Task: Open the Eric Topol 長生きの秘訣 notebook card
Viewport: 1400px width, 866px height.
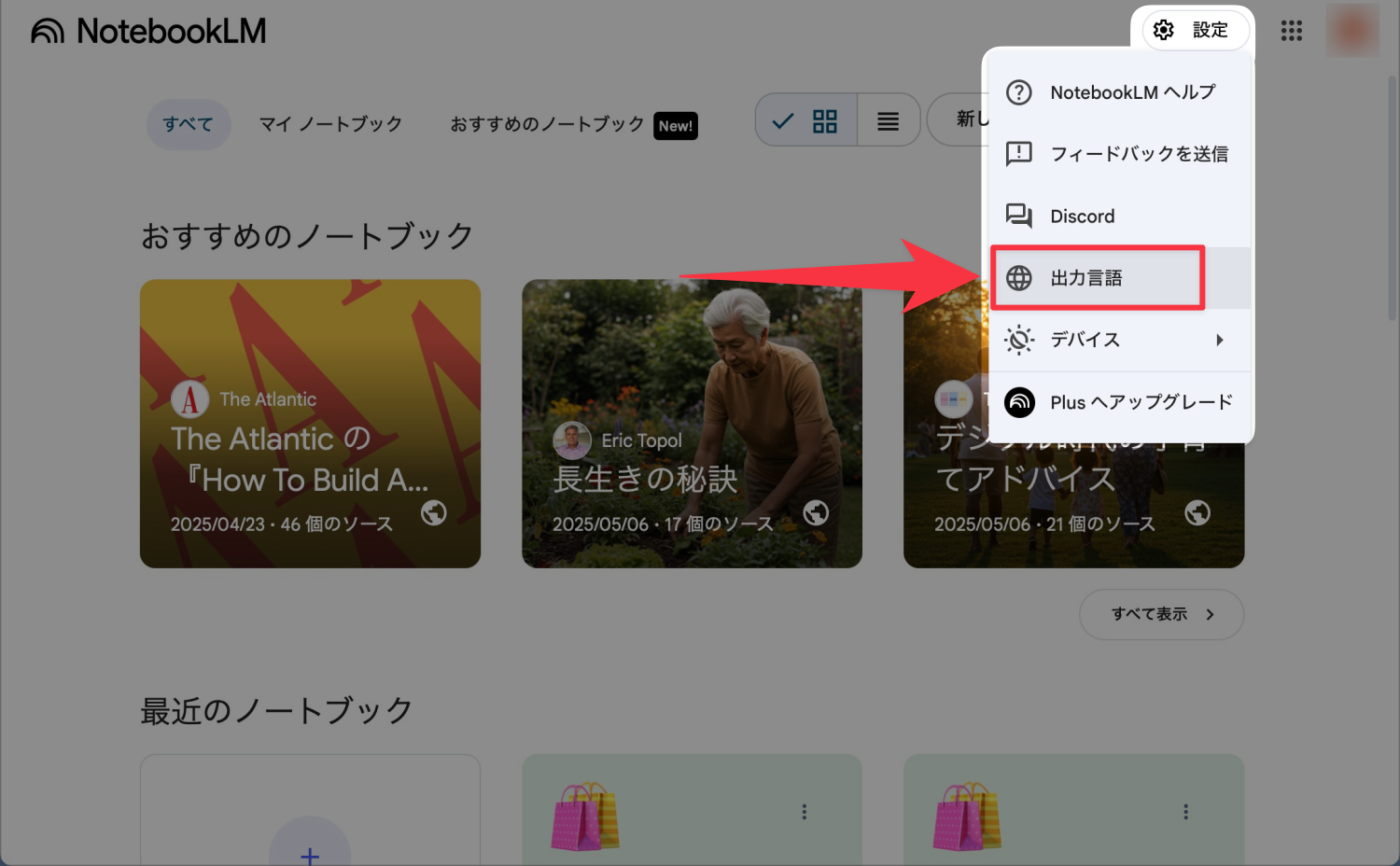Action: [691, 373]
